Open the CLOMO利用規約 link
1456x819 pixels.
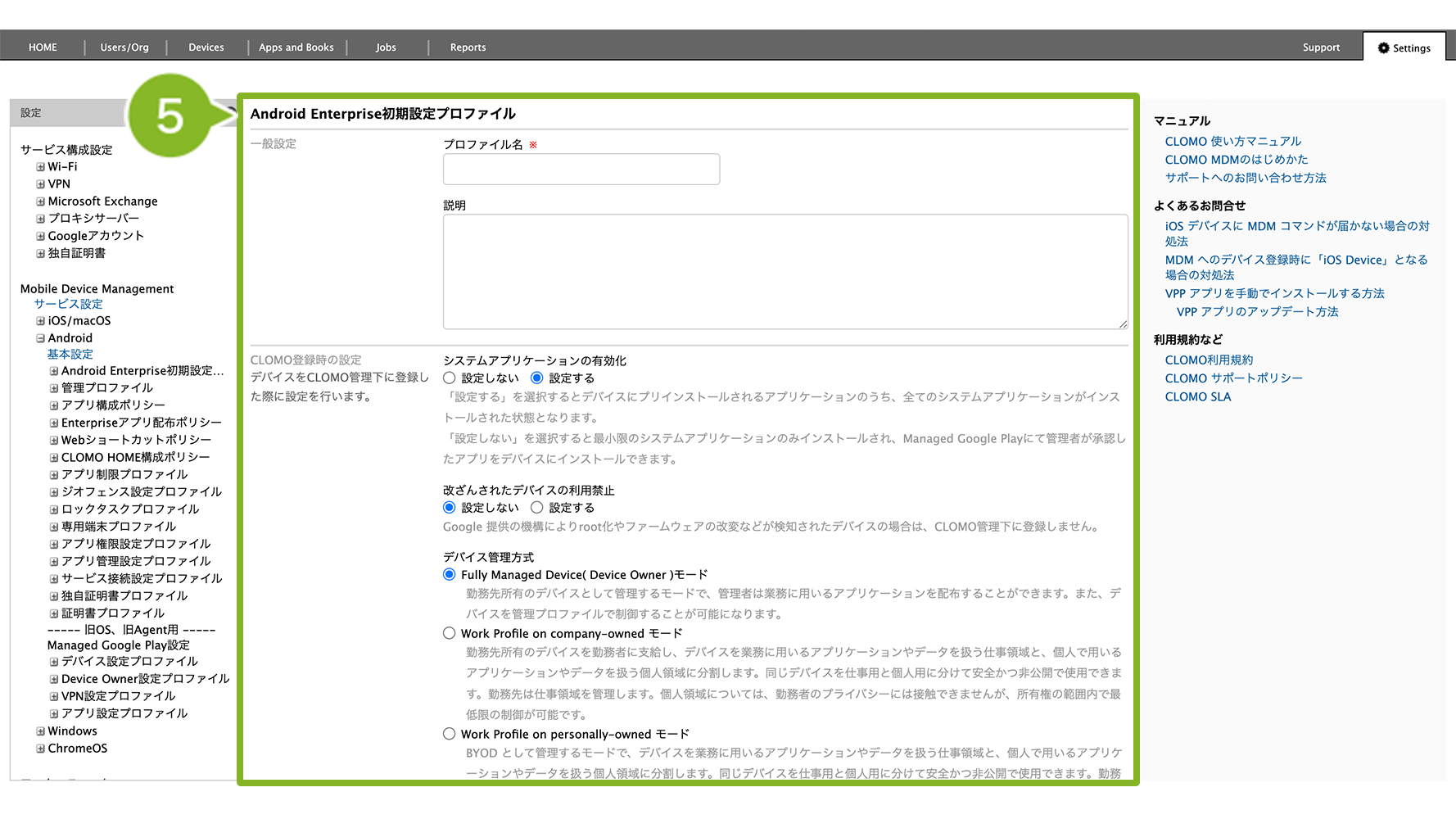(1209, 360)
